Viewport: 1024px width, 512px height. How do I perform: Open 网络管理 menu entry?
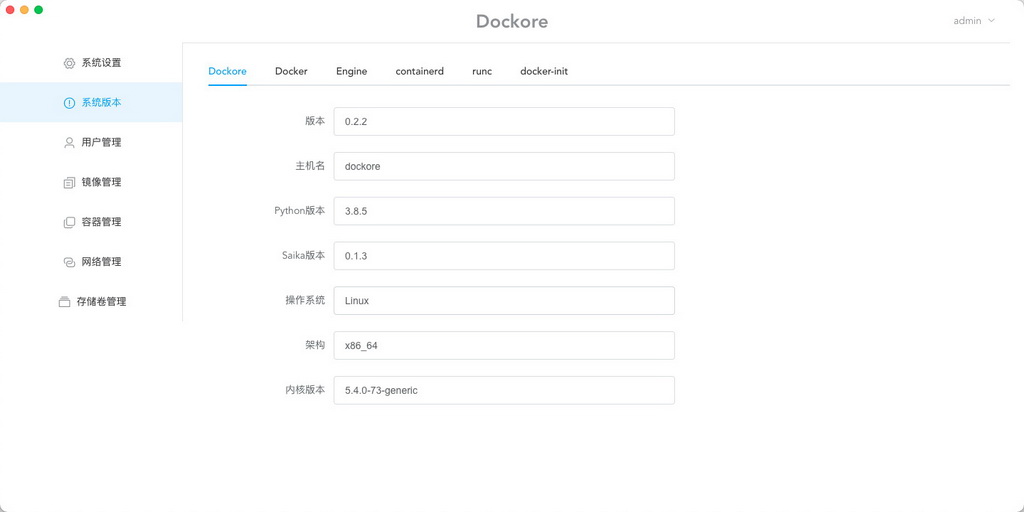(x=91, y=262)
